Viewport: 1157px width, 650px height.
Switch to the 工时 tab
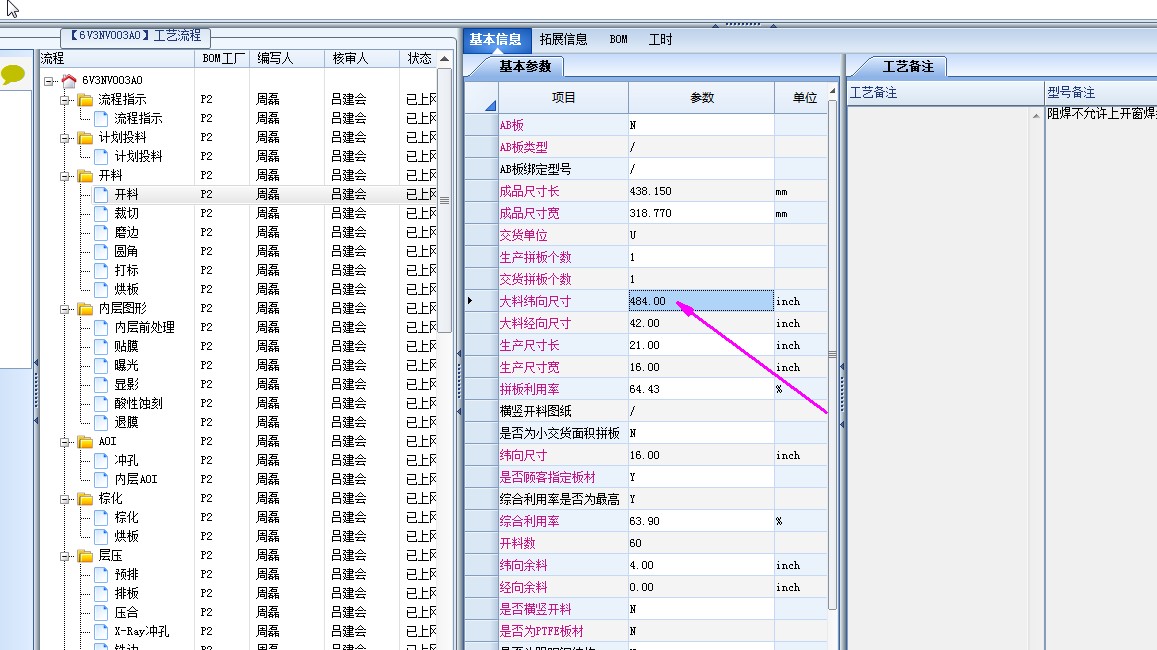[x=660, y=40]
